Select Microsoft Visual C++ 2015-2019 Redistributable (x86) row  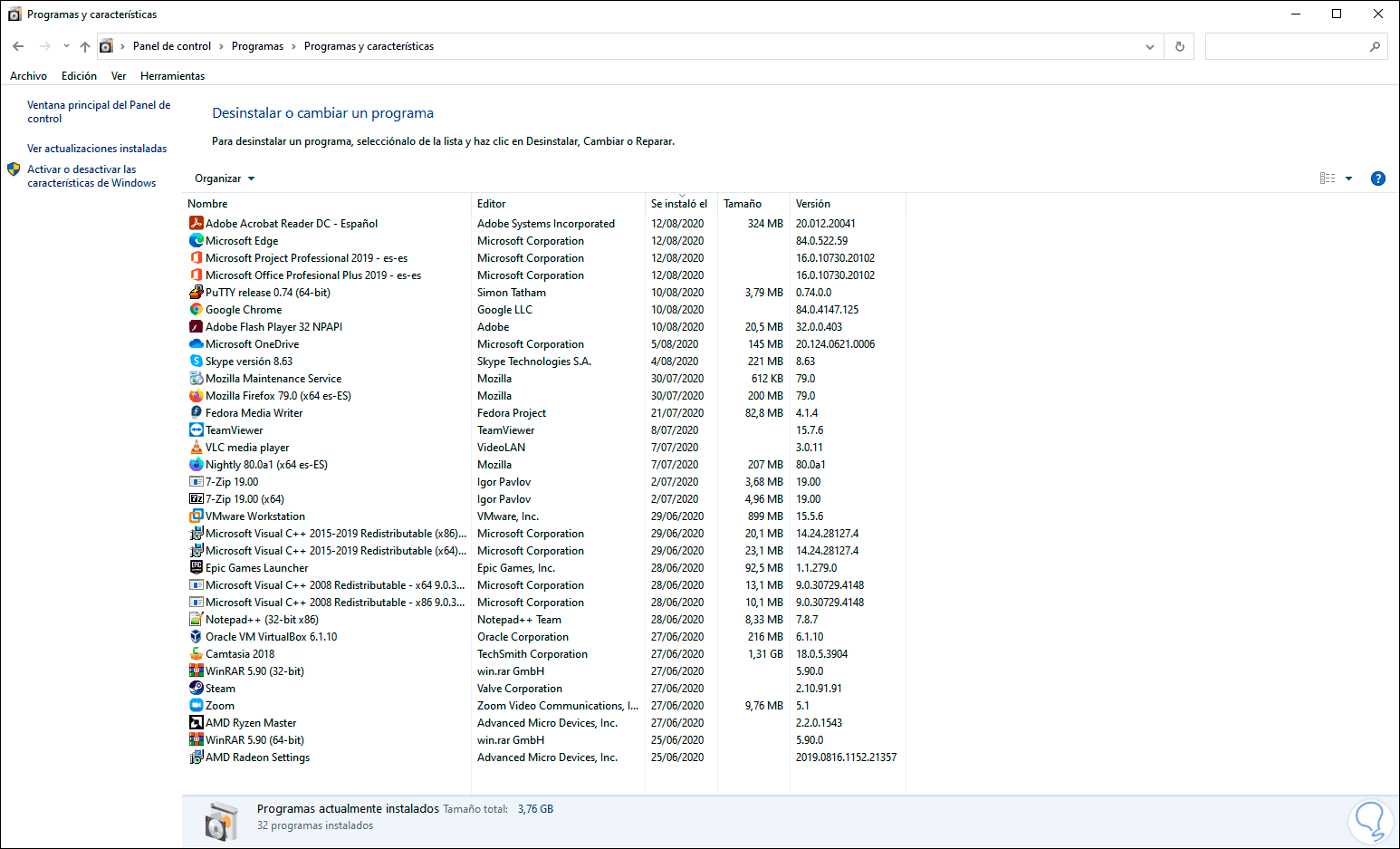point(545,533)
